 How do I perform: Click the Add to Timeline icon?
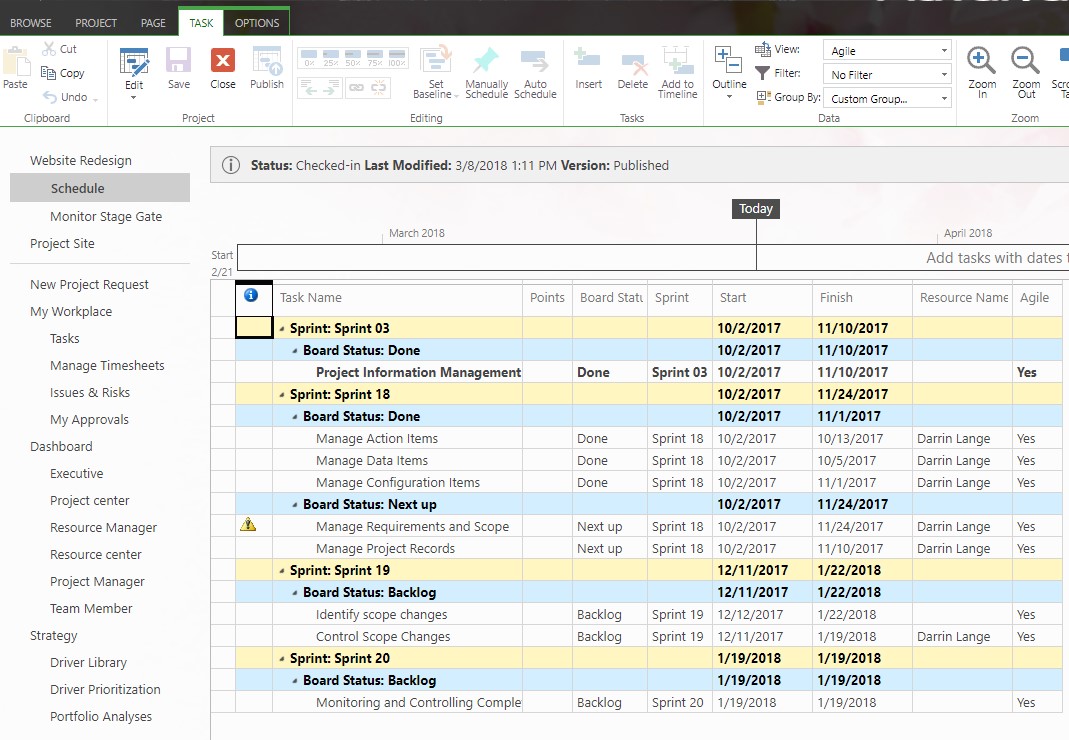[677, 60]
